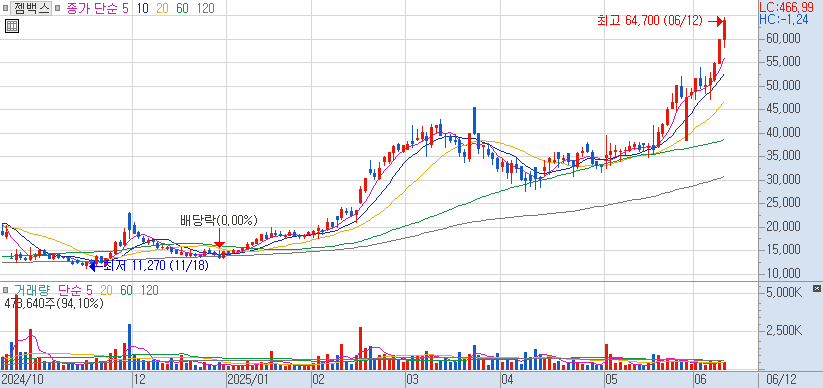Toggle the square marker before 종가 단순
The width and height of the screenshot is (823, 388).
(x=58, y=9)
